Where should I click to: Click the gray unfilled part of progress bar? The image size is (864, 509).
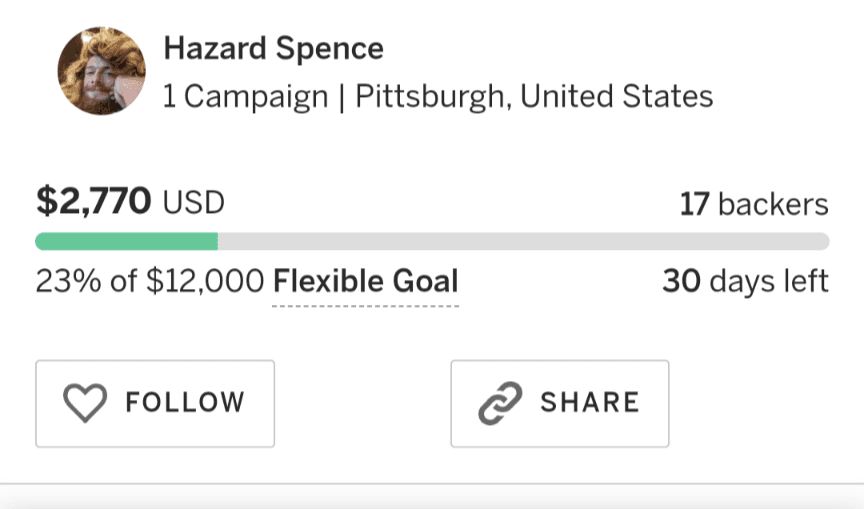click(522, 241)
